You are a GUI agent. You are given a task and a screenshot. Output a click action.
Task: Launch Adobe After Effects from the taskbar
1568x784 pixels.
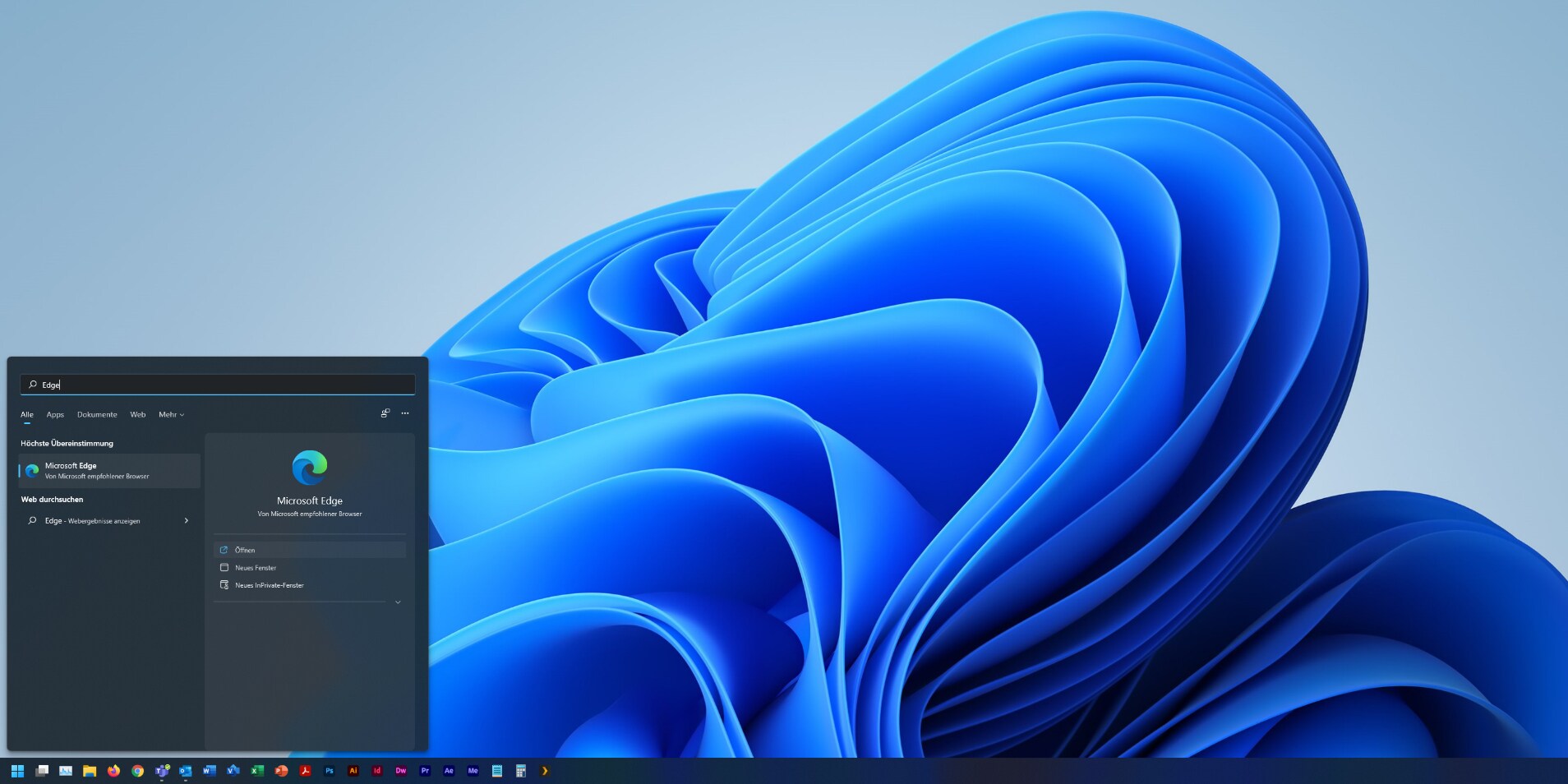(449, 771)
